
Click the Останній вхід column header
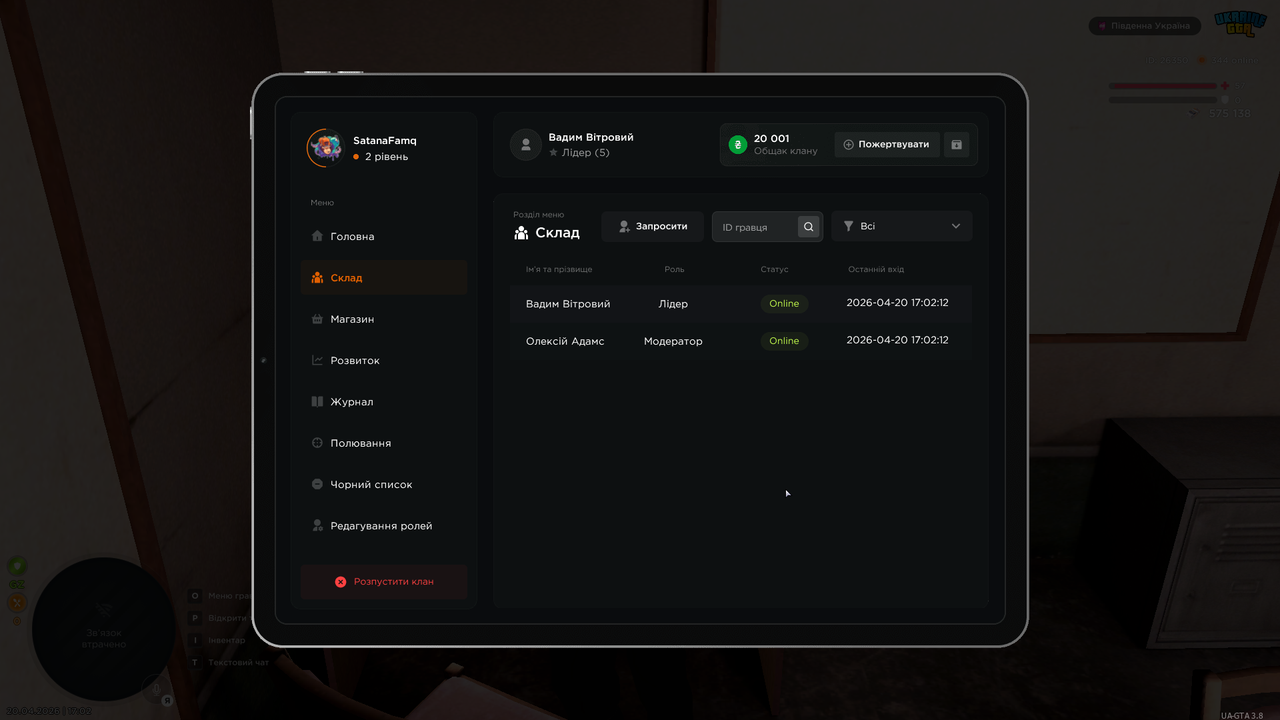[876, 270]
